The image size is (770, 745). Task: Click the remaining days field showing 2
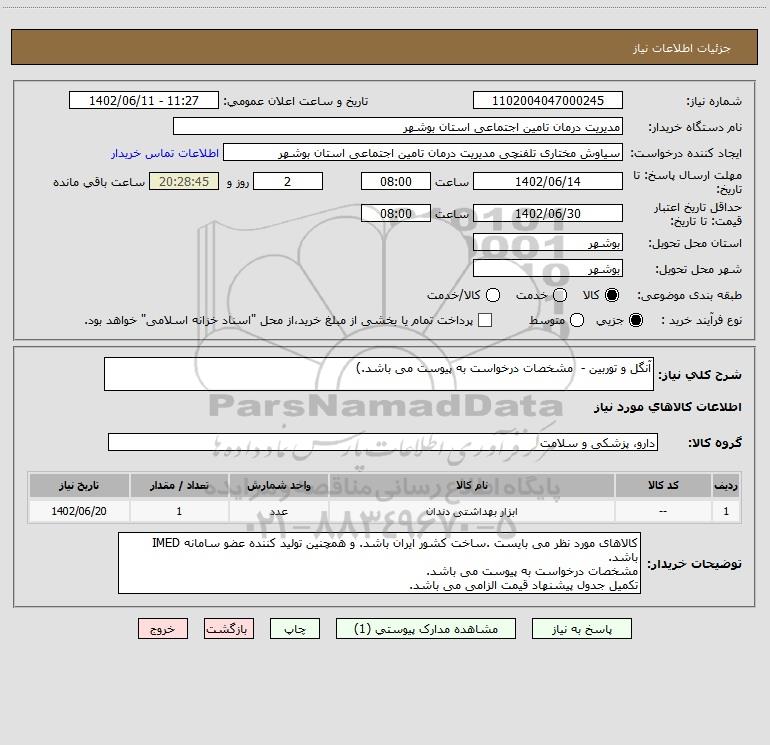pos(288,181)
